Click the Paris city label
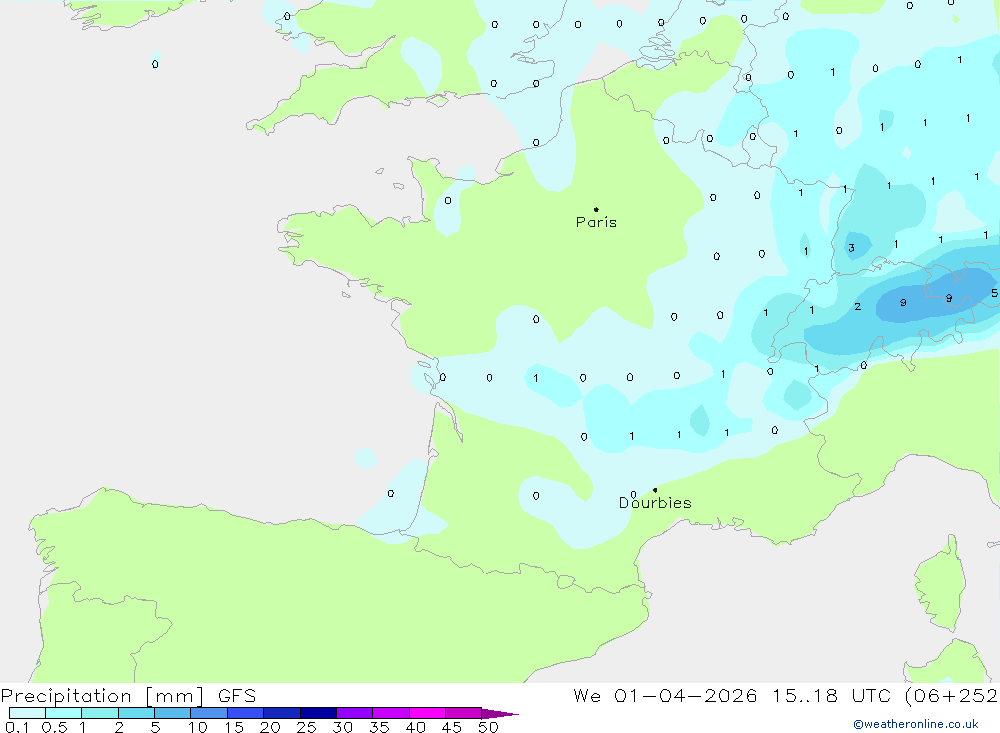1000x733 pixels. (x=596, y=222)
